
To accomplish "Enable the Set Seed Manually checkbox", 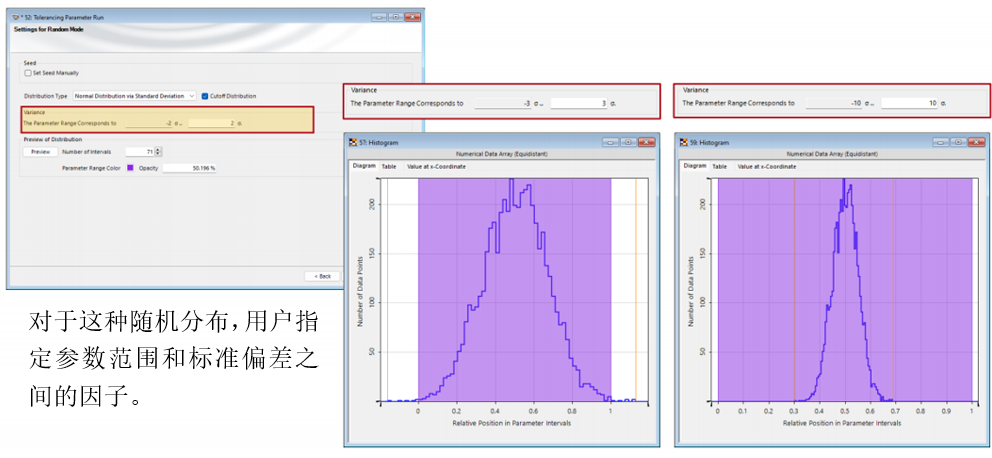I will pos(28,73).
